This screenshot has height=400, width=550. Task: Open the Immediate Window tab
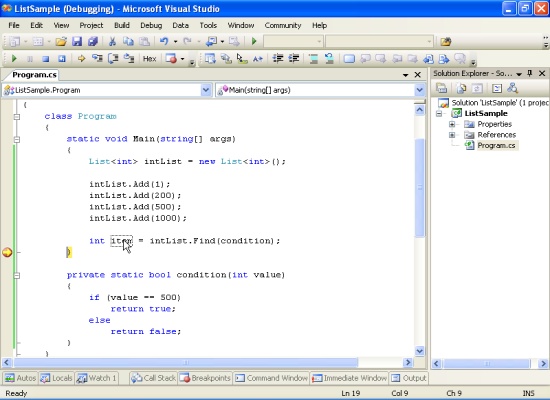[349, 378]
